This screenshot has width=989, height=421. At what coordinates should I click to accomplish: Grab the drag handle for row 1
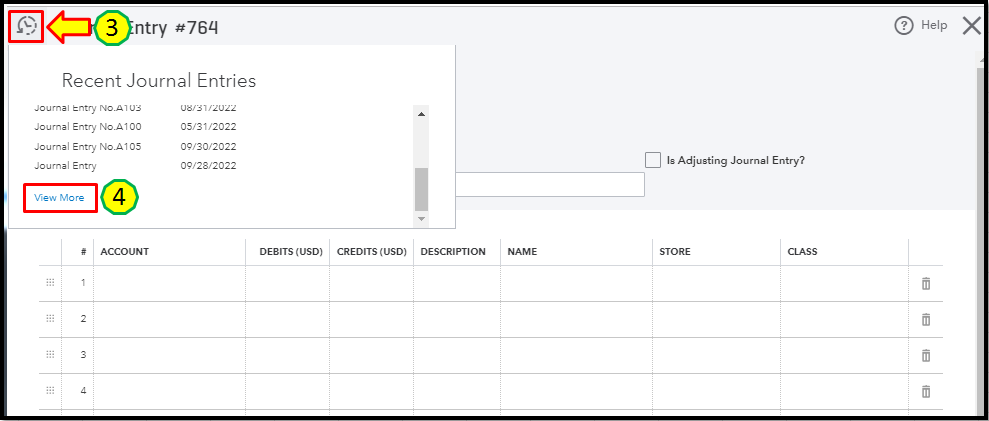(50, 283)
